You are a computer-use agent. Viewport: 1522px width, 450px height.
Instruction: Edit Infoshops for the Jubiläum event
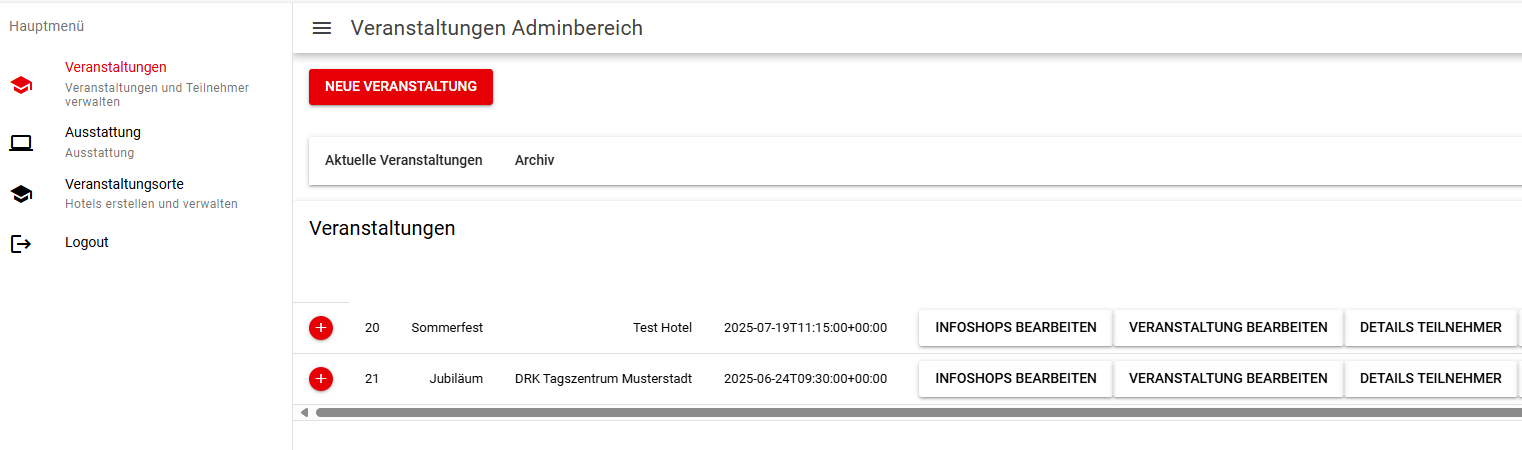pos(1015,379)
